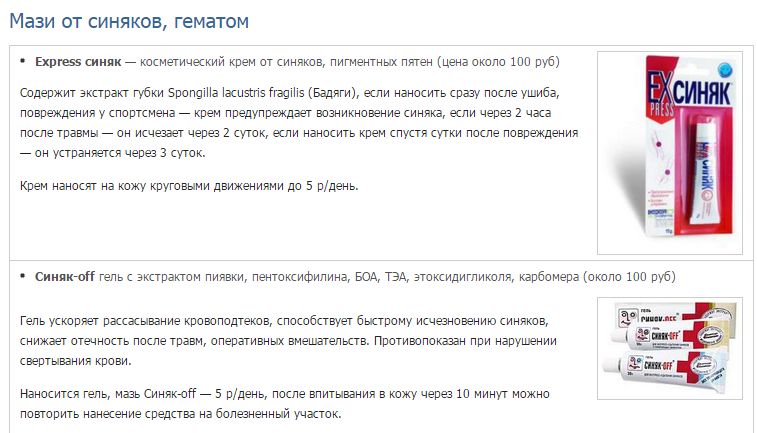Click the bullet before Express синяк
Image resolution: width=757 pixels, height=433 pixels.
[x=23, y=61]
